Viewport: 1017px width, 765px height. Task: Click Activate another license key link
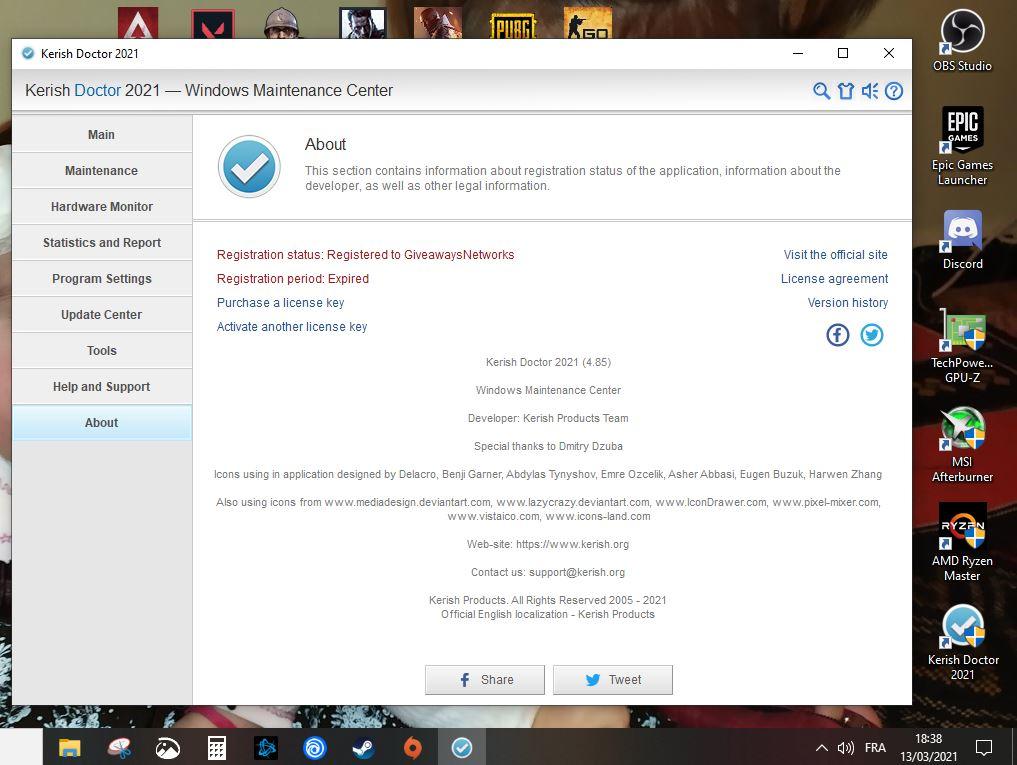click(x=292, y=327)
